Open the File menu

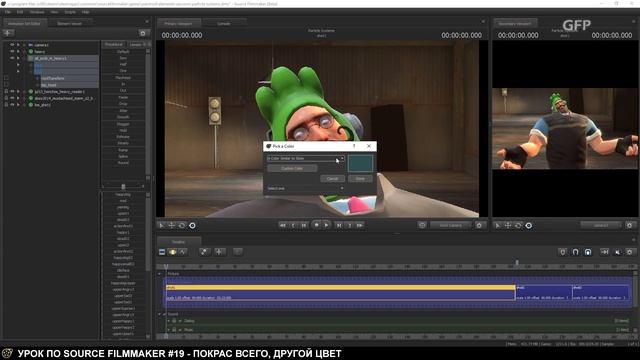tap(8, 12)
